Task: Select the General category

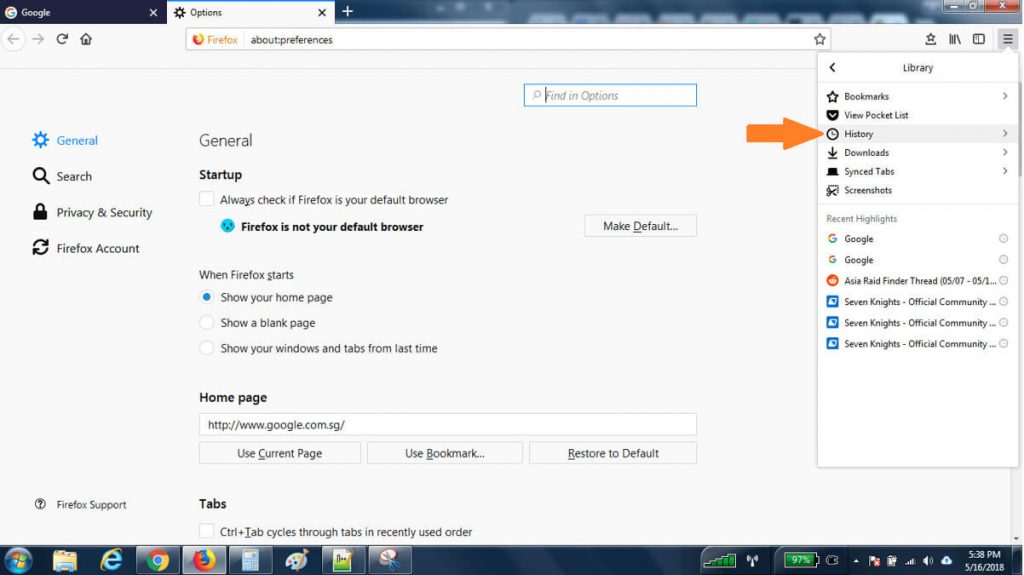Action: 65,140
